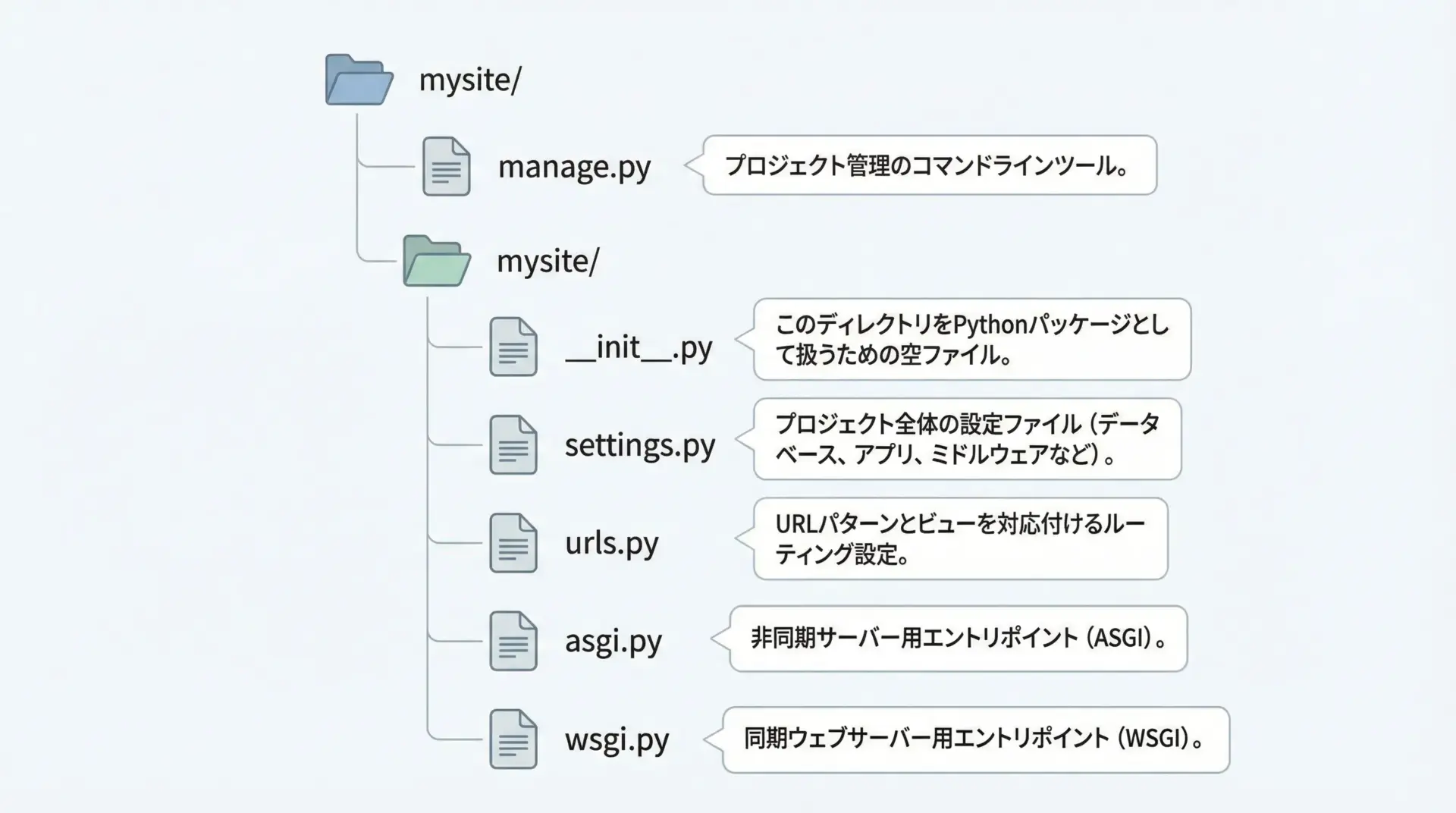Click the プロジェクト管理のコマンドラインツール callout
The height and width of the screenshot is (813, 1456).
click(x=929, y=165)
